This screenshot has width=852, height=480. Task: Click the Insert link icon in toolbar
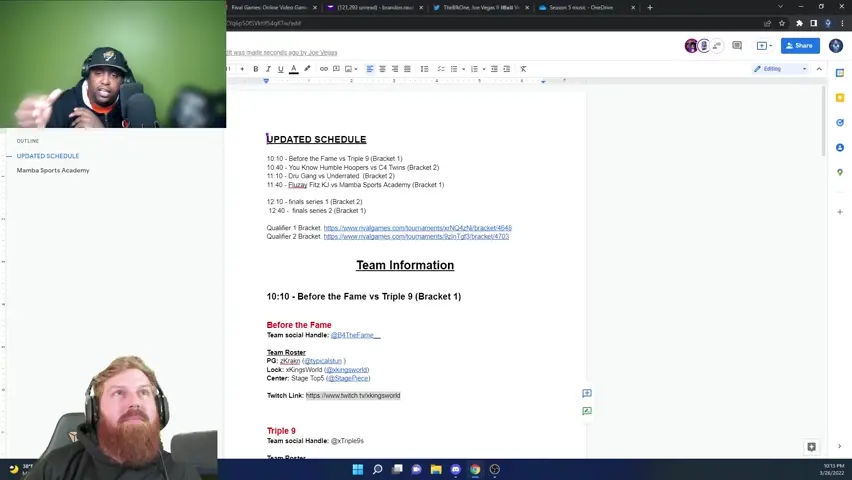pyautogui.click(x=323, y=69)
